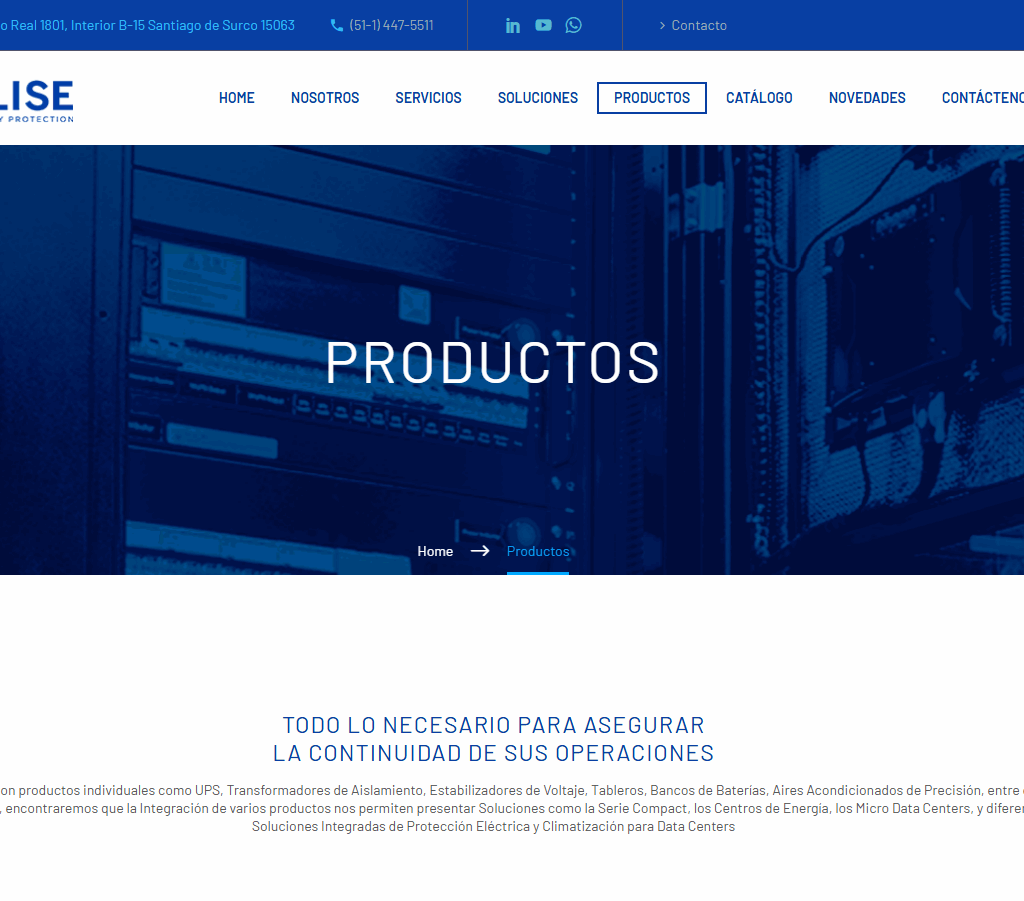The height and width of the screenshot is (901, 1024).
Task: Click the large PRODUCTOS banner heading
Action: point(493,363)
